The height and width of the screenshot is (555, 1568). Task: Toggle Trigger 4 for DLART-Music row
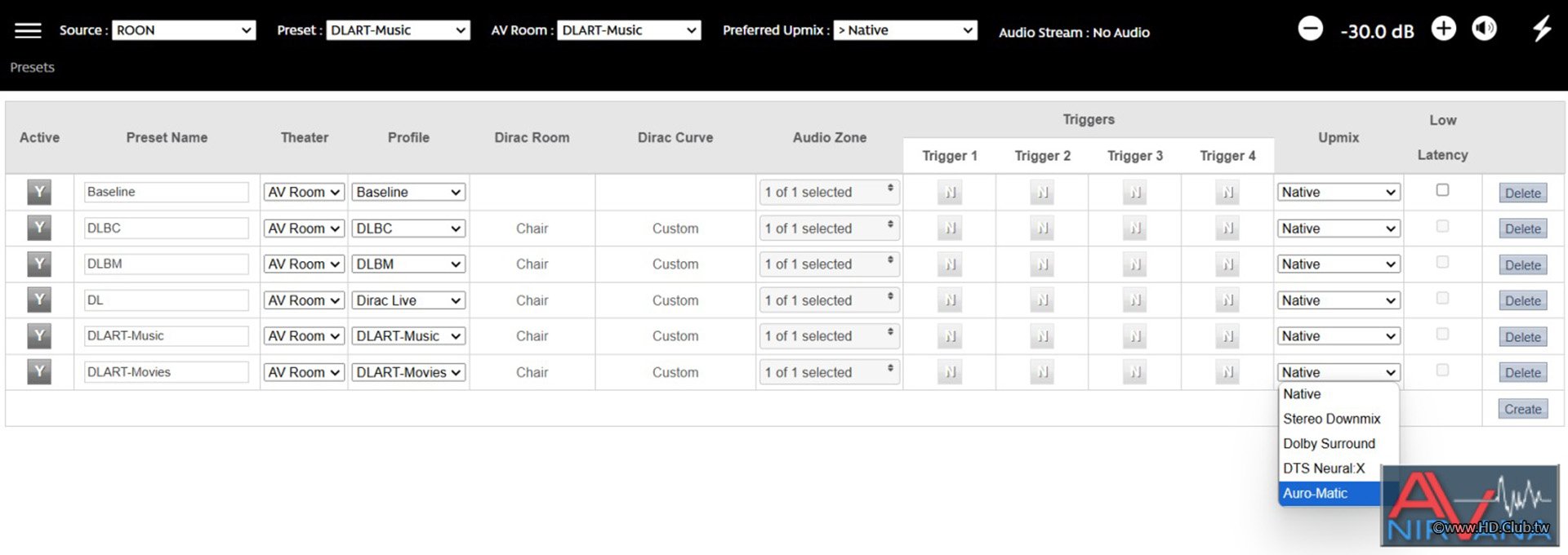(1227, 336)
